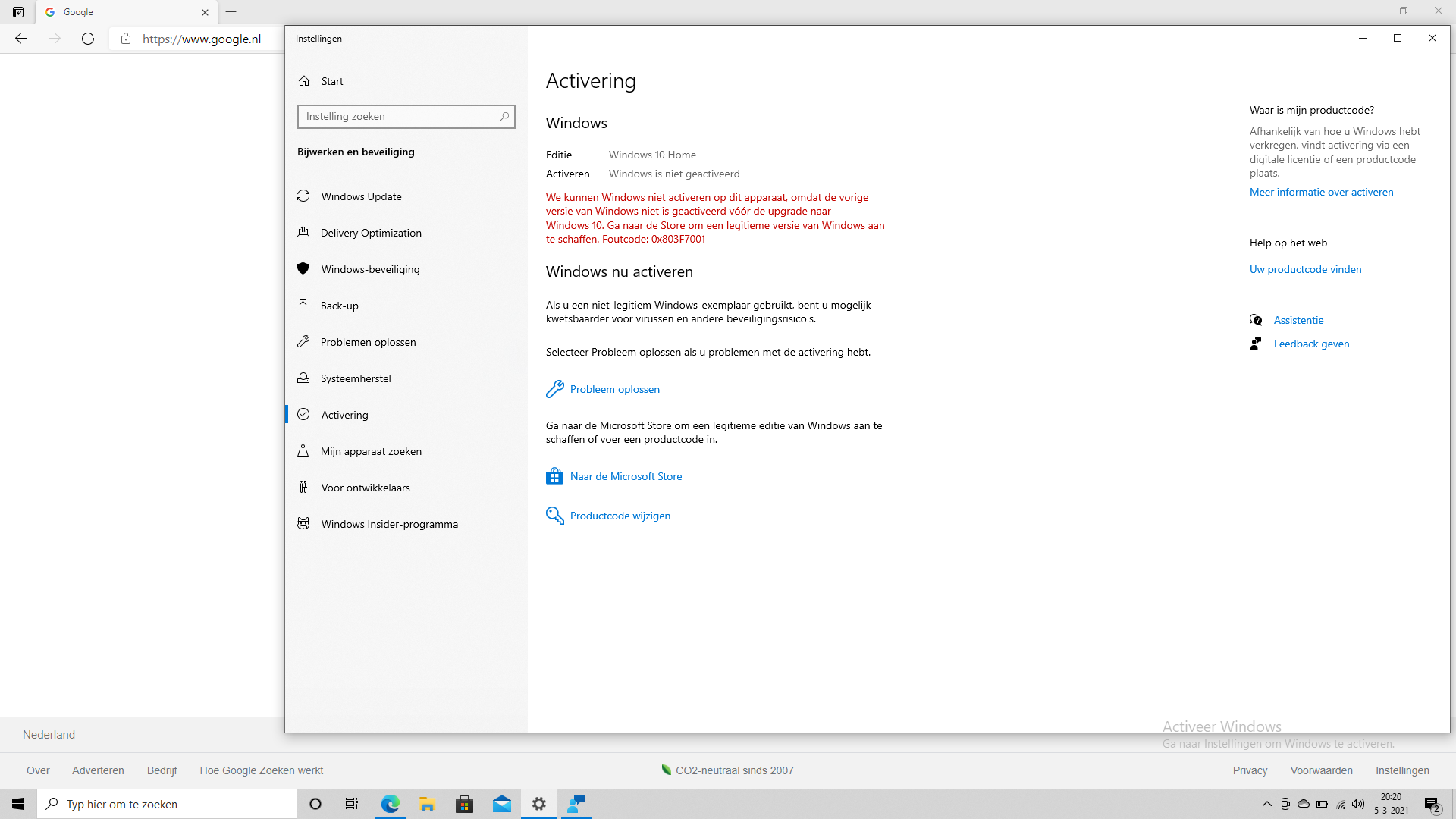Image resolution: width=1456 pixels, height=819 pixels.
Task: Close the Google tab in Edge
Action: (205, 12)
